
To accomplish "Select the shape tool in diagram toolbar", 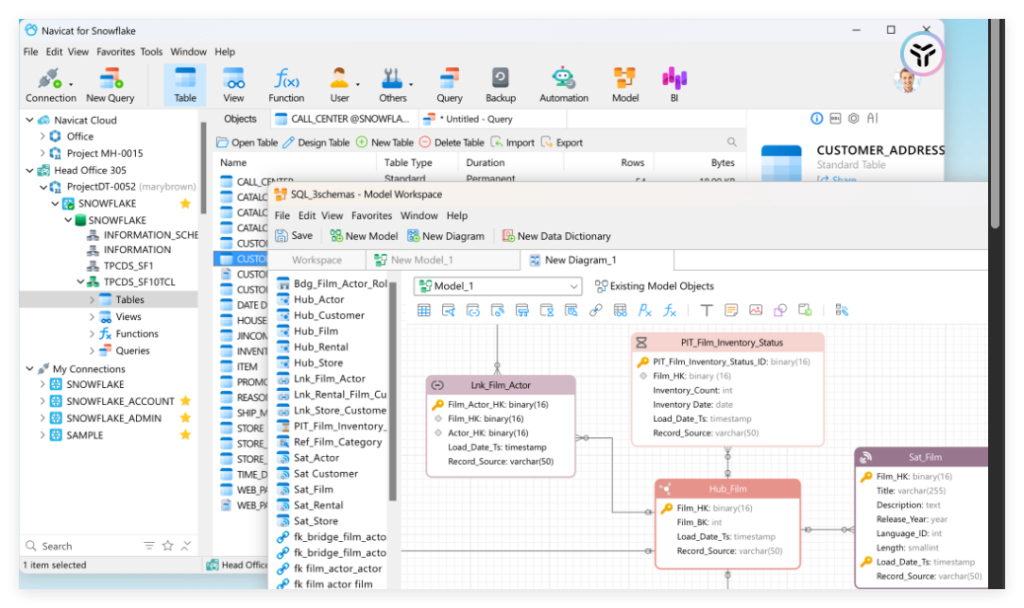I will pyautogui.click(x=780, y=310).
